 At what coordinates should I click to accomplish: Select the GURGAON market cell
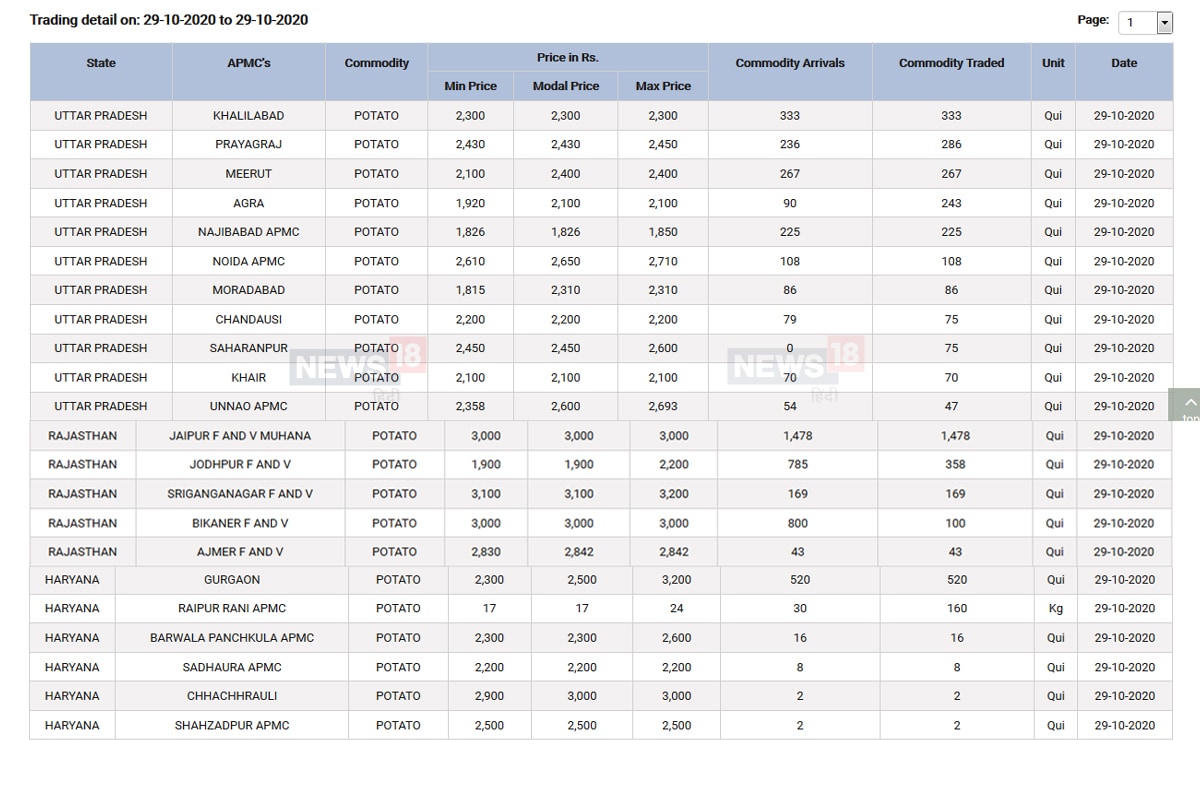(232, 580)
